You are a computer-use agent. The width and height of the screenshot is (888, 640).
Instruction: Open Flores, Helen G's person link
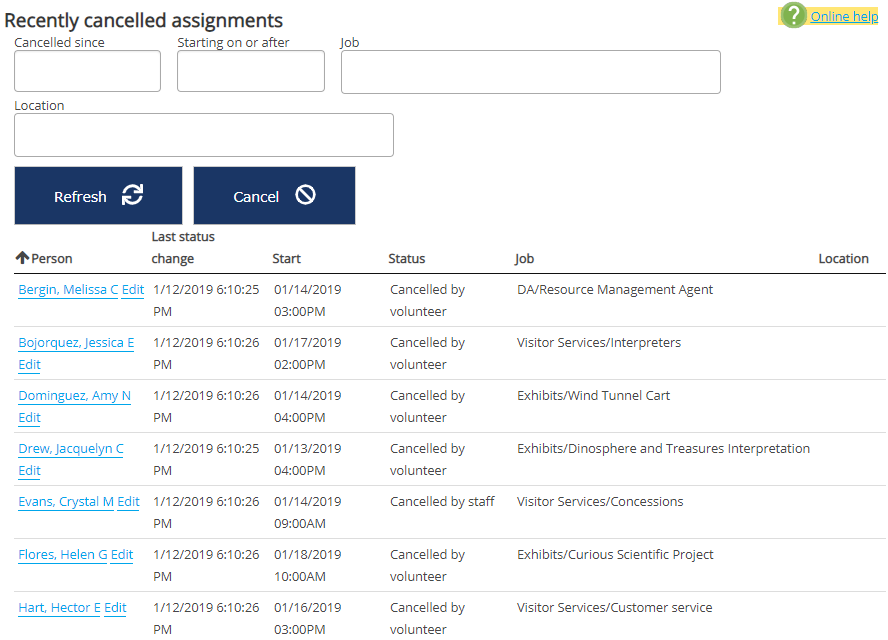62,555
